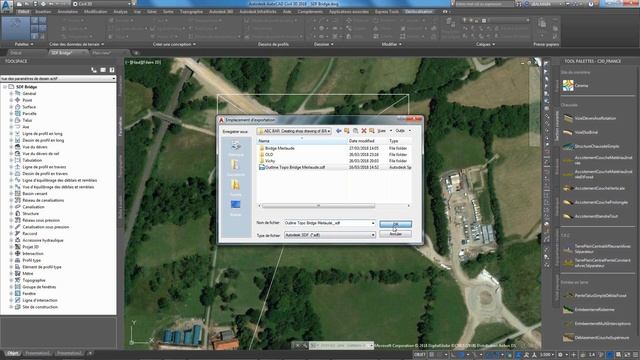Click the OBJET model space status bar toggle
The width and height of the screenshot is (640, 360).
point(419,355)
